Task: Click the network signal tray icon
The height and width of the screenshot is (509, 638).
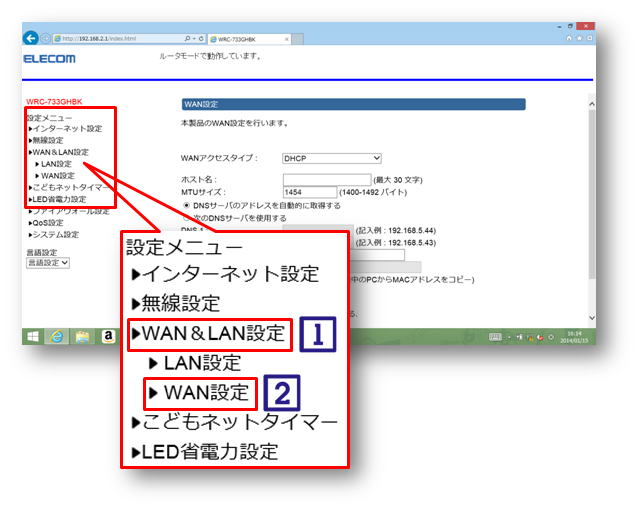Action: tap(520, 337)
